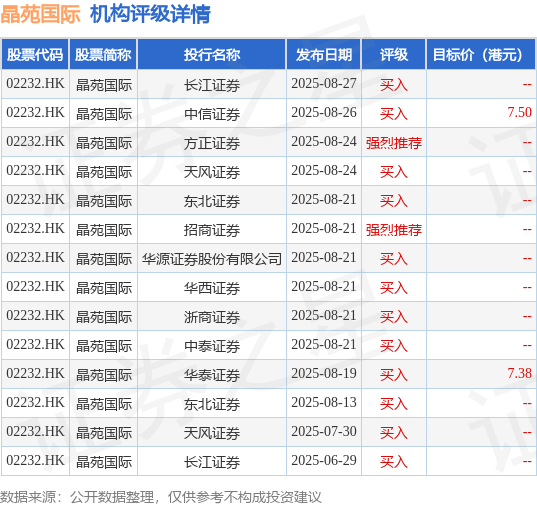Screen dimensions: 537x506
Task: Select the 中信证券 institution cell
Action: pos(212,114)
